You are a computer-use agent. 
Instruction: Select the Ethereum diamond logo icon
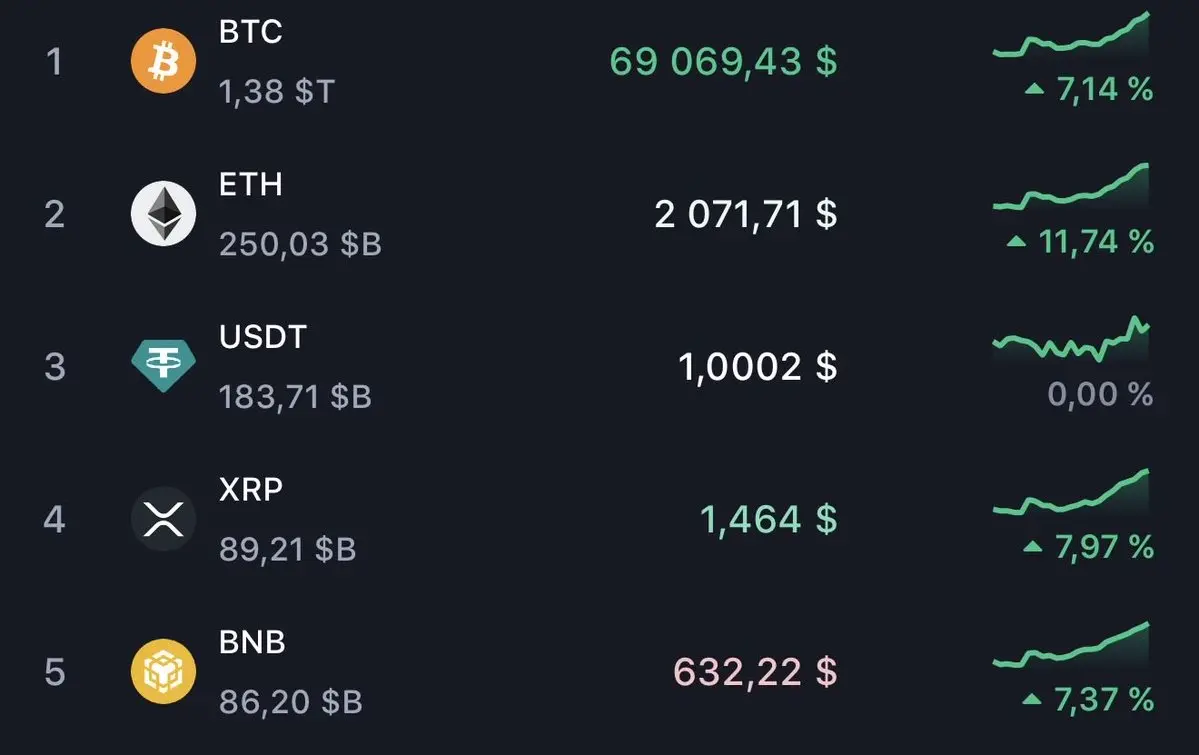click(x=163, y=213)
